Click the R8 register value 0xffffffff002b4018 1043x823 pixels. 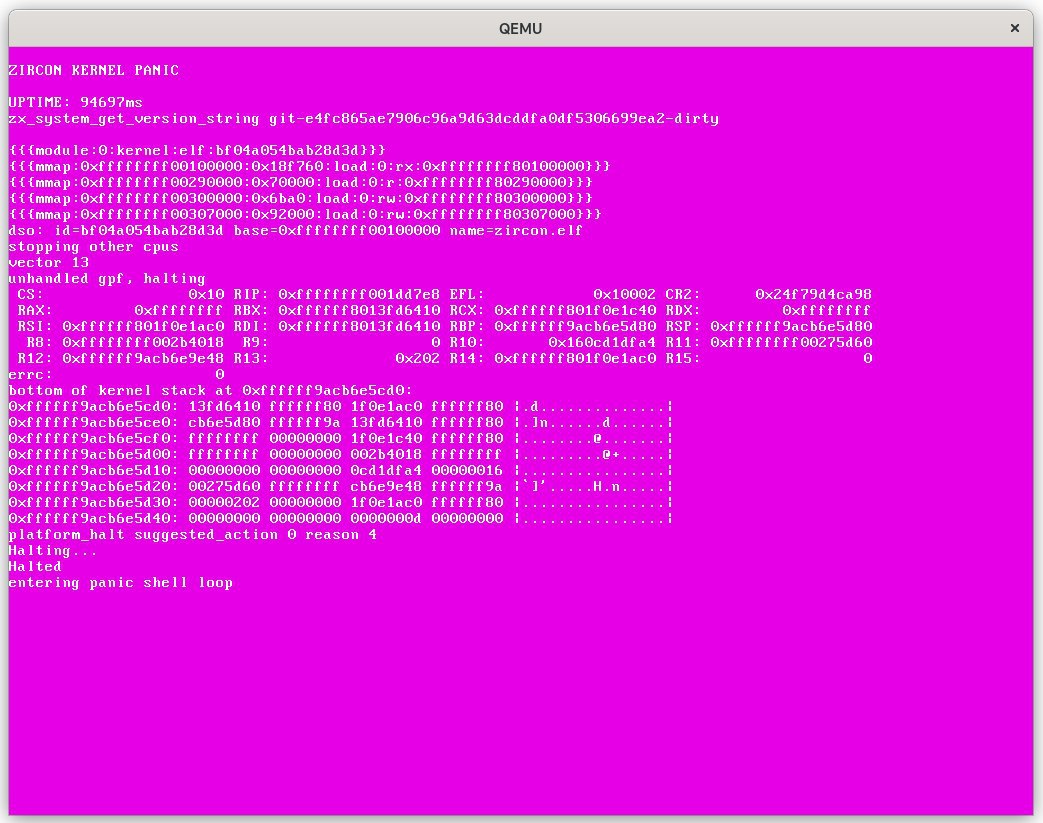(143, 342)
